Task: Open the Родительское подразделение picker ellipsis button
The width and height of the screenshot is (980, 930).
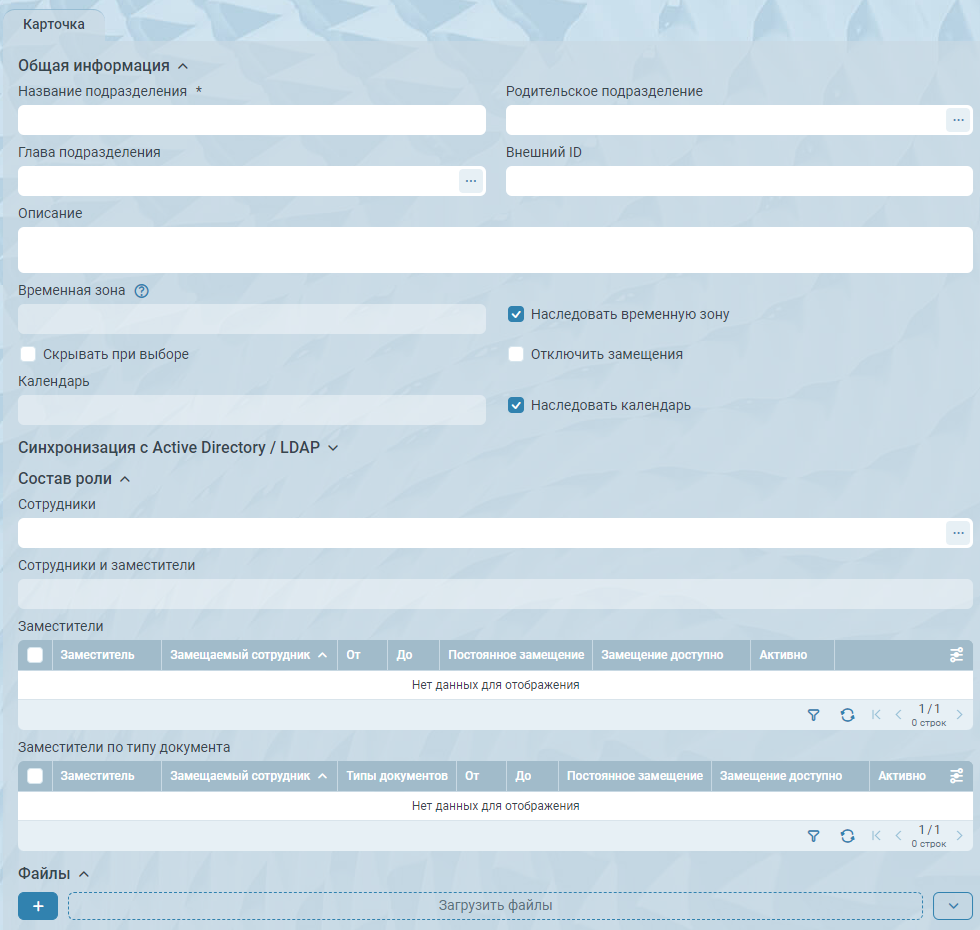Action: (x=958, y=120)
